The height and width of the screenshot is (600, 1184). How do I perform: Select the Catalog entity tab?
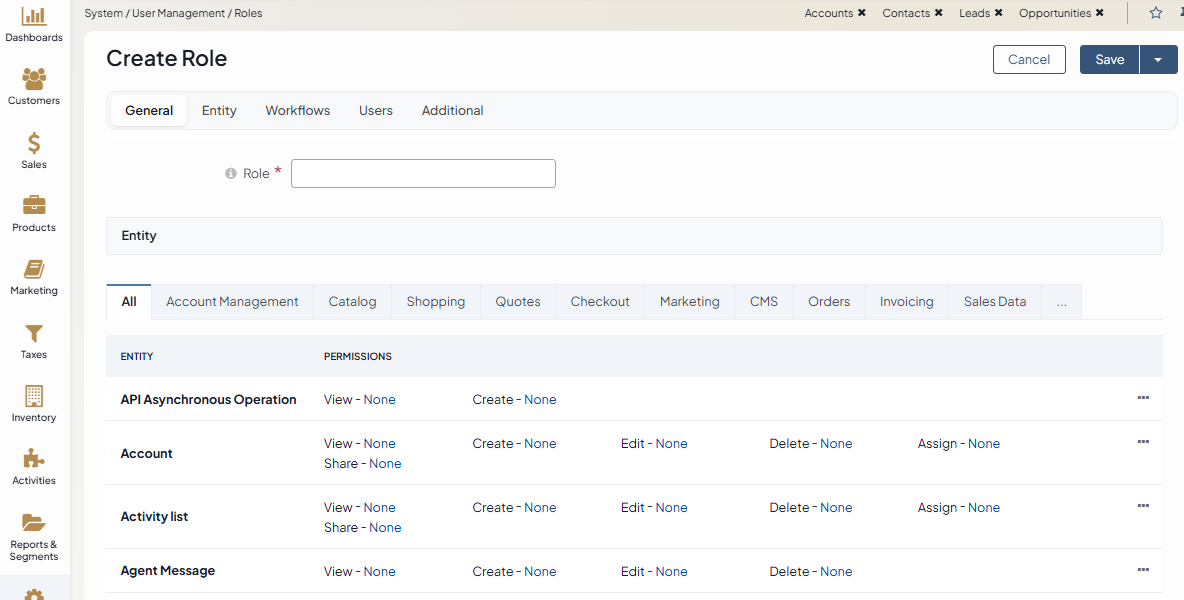[352, 302]
